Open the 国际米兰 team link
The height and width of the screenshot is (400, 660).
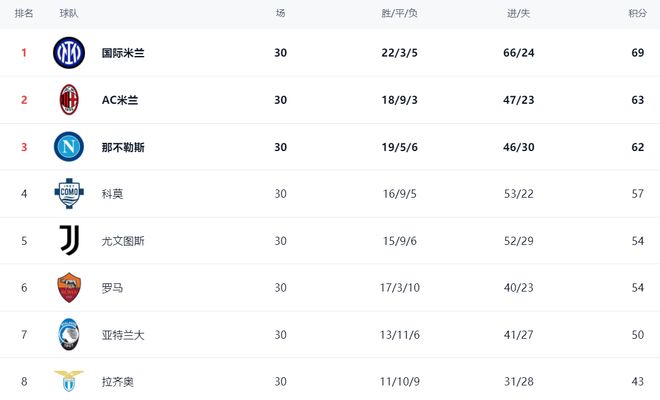123,52
